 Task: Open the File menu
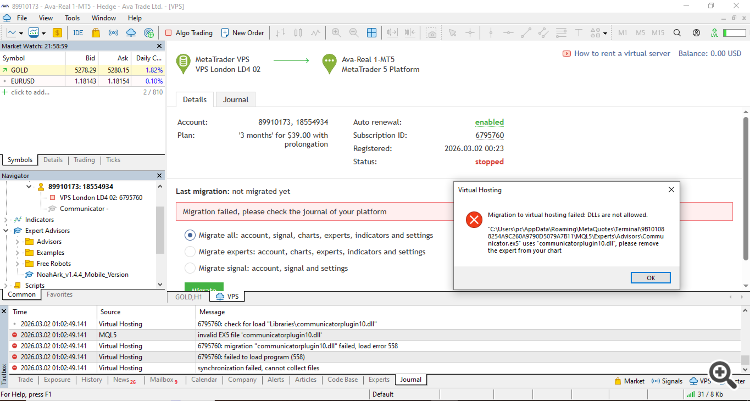point(22,18)
